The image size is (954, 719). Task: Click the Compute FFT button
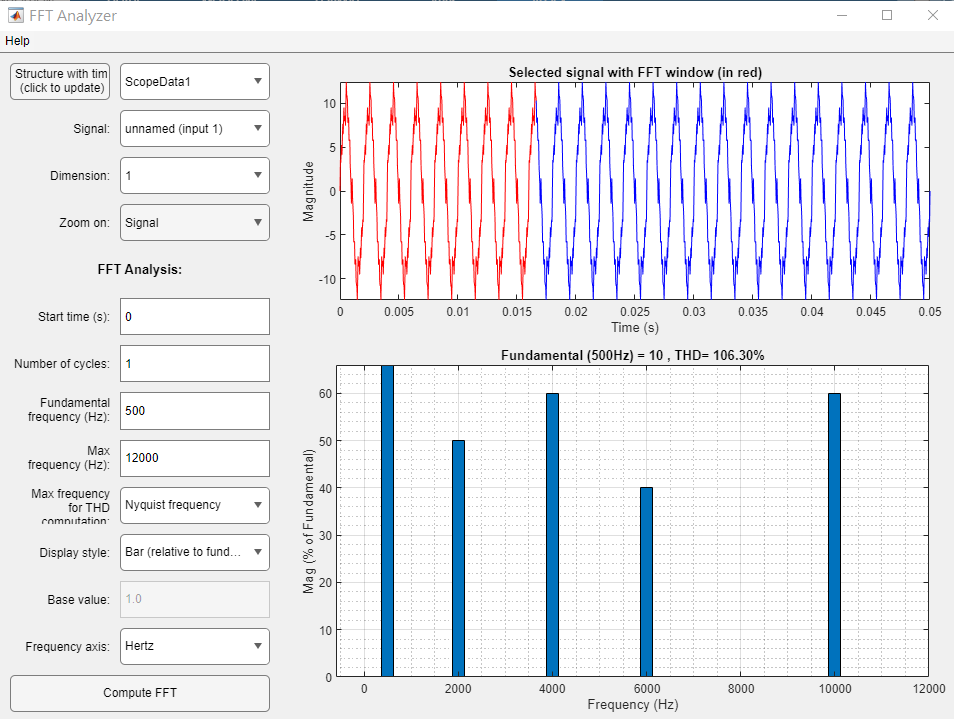click(x=140, y=693)
